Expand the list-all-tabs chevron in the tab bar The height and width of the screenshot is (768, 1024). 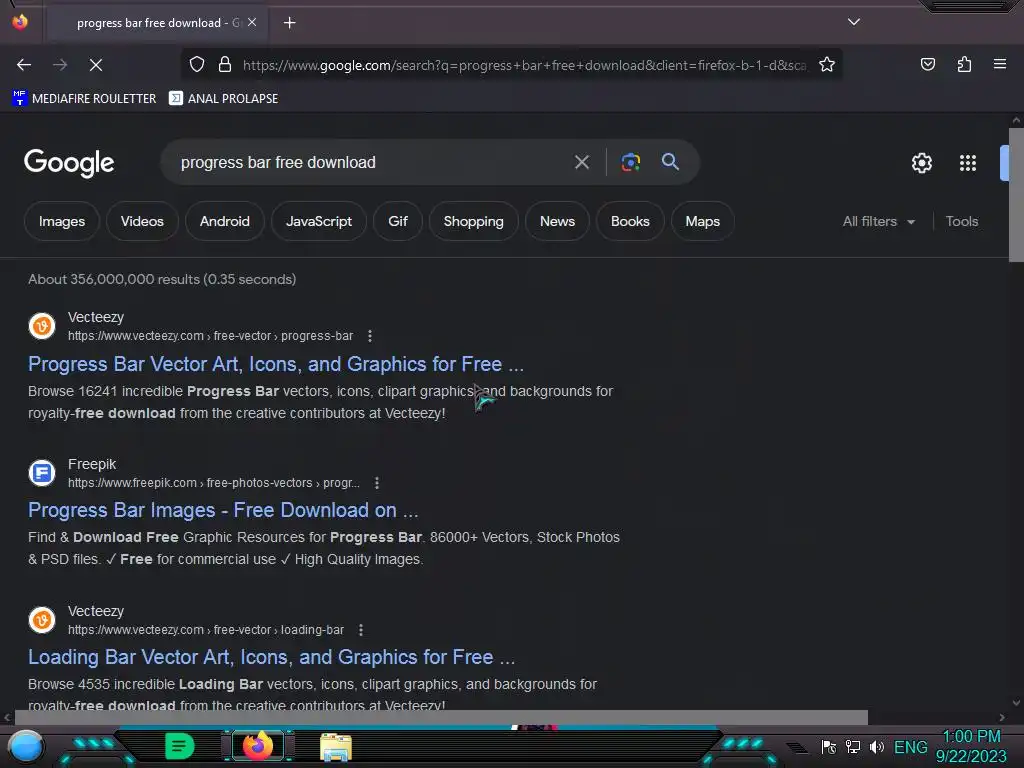[854, 22]
